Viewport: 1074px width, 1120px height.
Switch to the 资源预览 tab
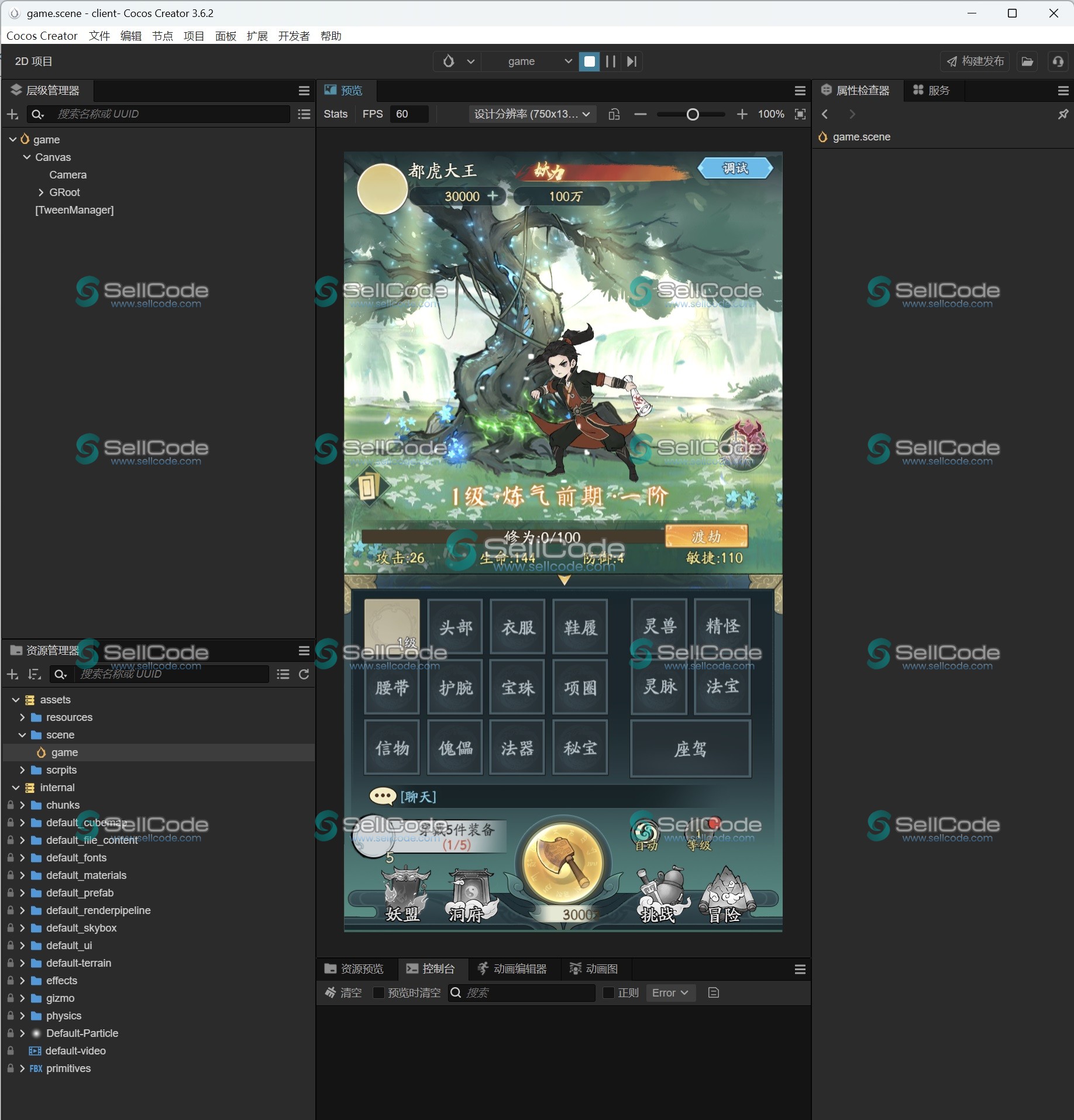(354, 969)
